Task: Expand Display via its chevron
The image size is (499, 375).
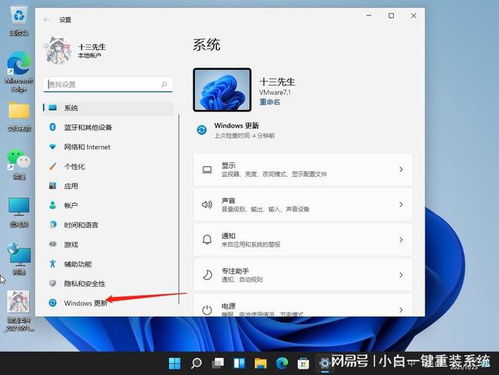Action: (x=401, y=170)
